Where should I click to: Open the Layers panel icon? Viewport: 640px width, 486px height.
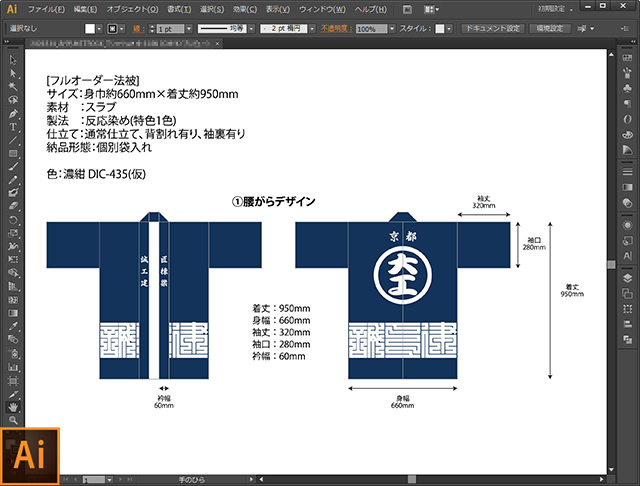pos(627,278)
